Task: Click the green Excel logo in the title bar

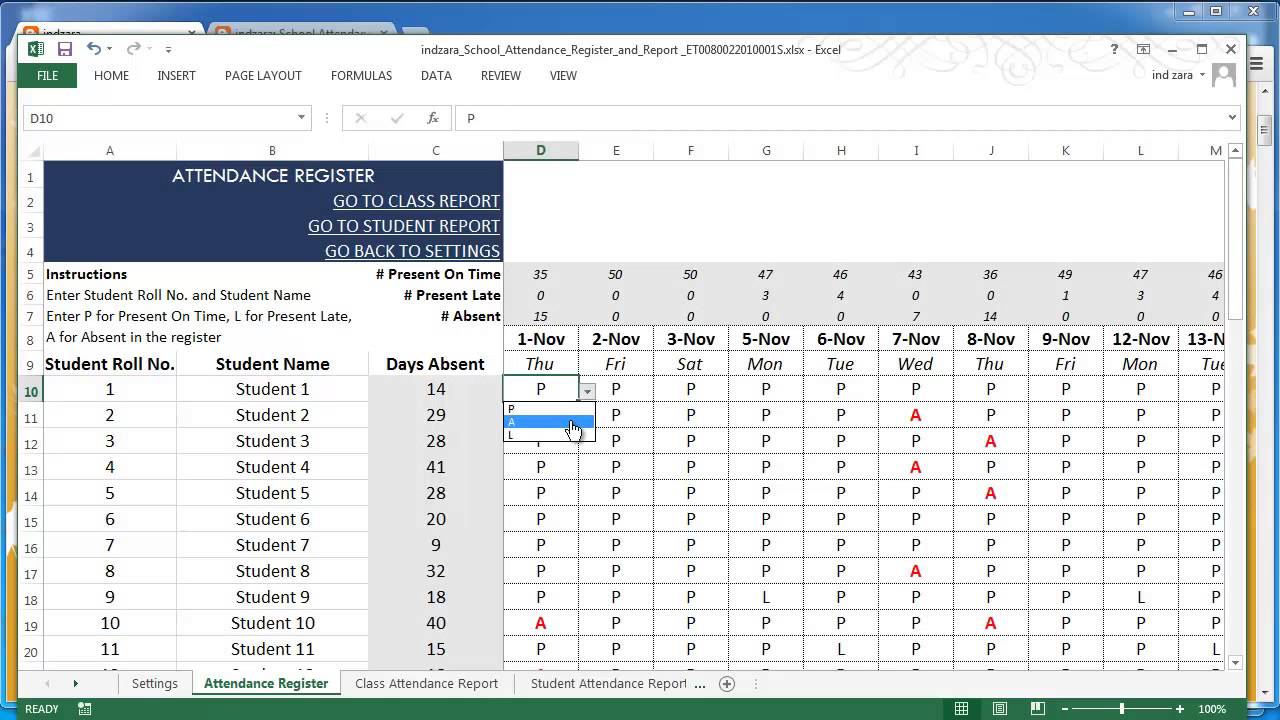Action: tap(35, 49)
